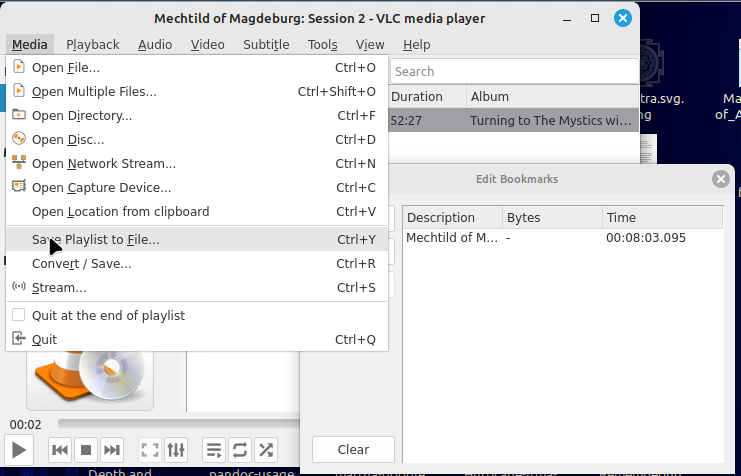Open the View menu
Screen dimensions: 741x476
coord(370,45)
